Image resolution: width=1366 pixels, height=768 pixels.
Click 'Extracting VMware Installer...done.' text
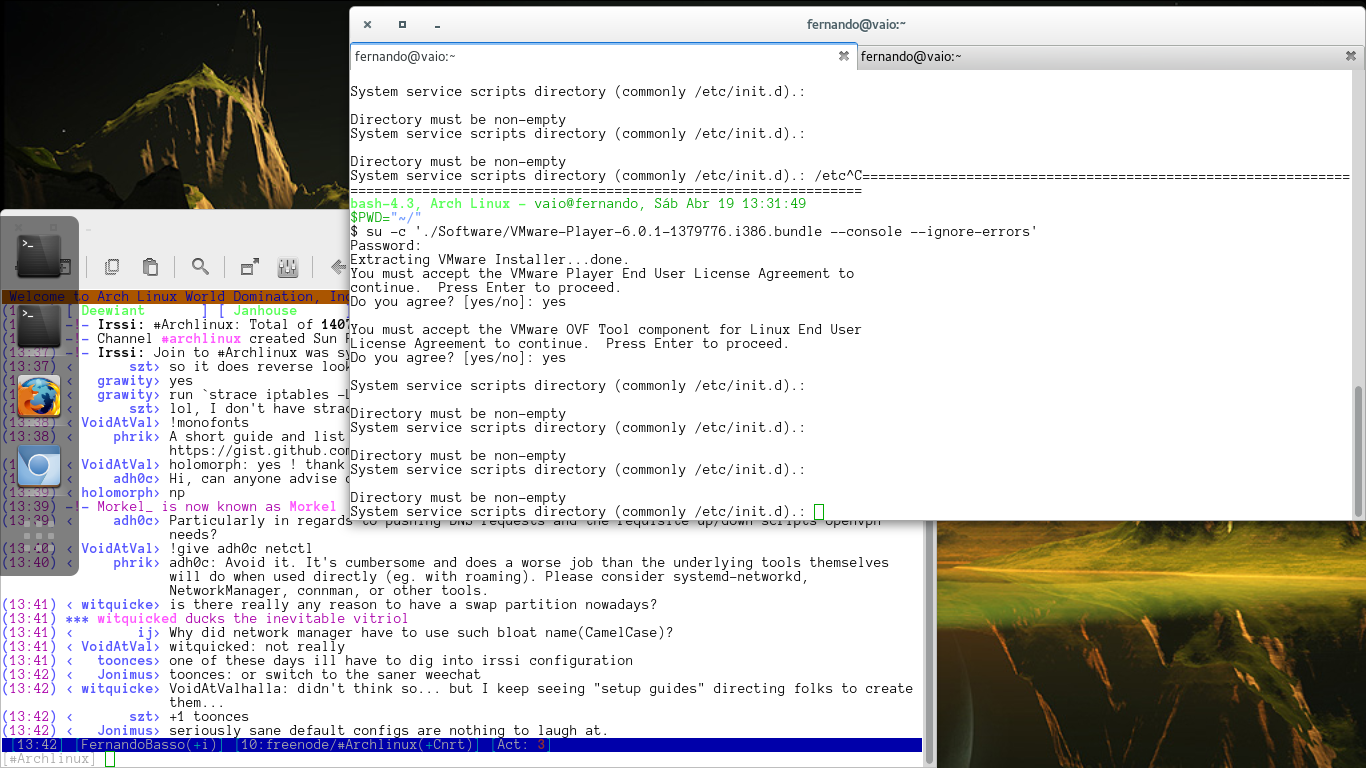coord(490,260)
